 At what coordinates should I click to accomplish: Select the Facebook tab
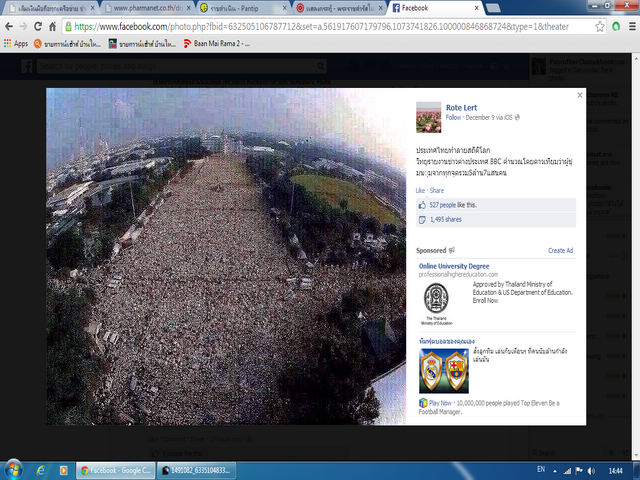[435, 8]
